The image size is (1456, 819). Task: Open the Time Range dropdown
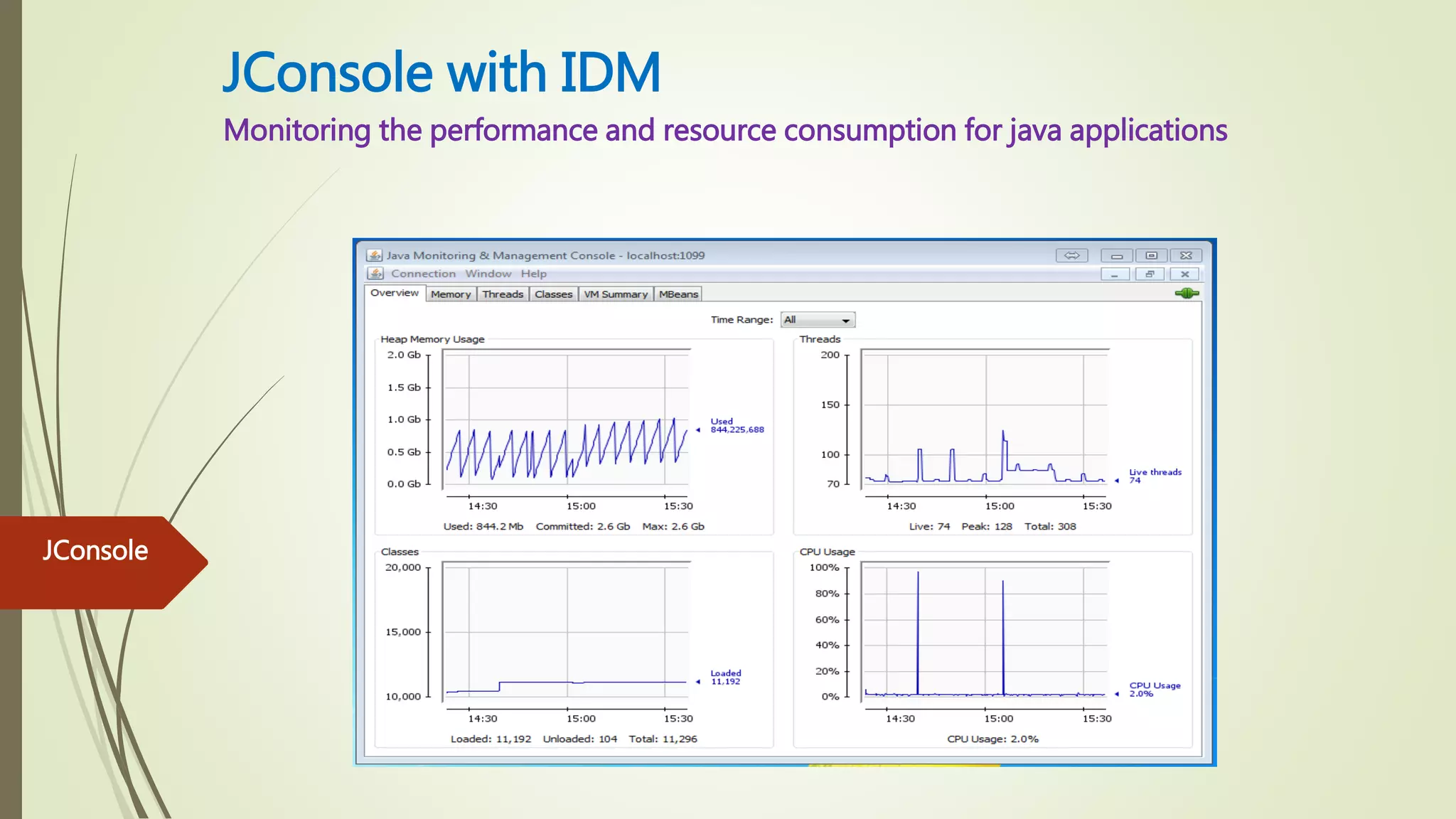click(818, 320)
